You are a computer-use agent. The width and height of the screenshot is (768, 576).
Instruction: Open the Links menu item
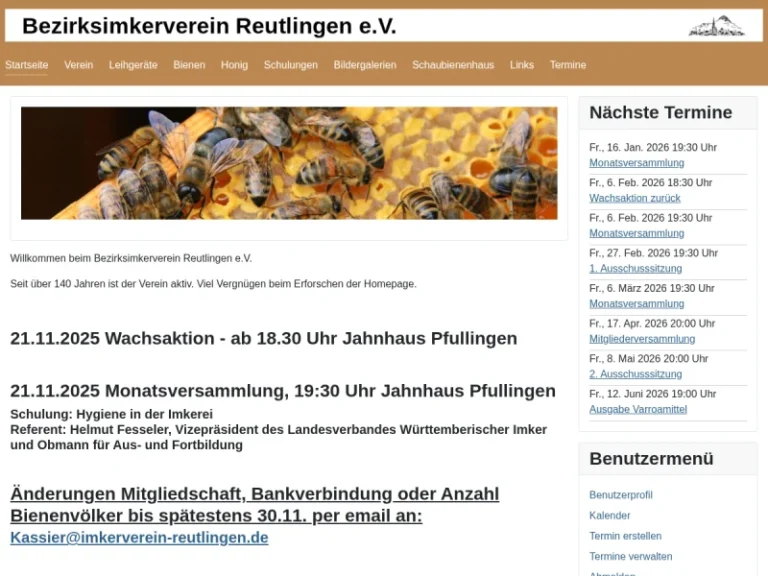522,65
